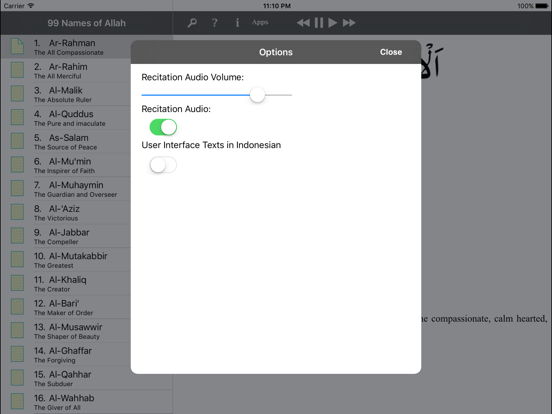Open the Apps toolbar item
Image resolution: width=552 pixels, height=414 pixels.
pos(260,23)
